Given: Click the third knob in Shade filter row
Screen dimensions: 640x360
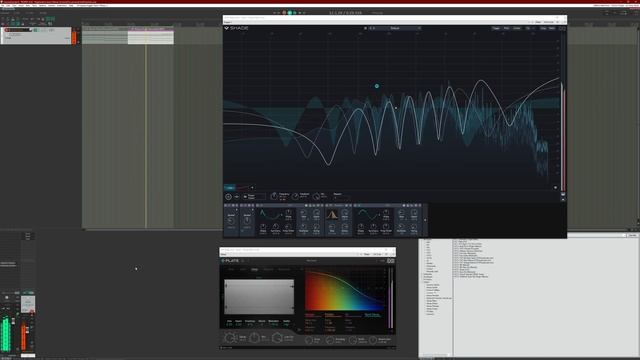Looking at the screenshot, I should click(x=316, y=196).
